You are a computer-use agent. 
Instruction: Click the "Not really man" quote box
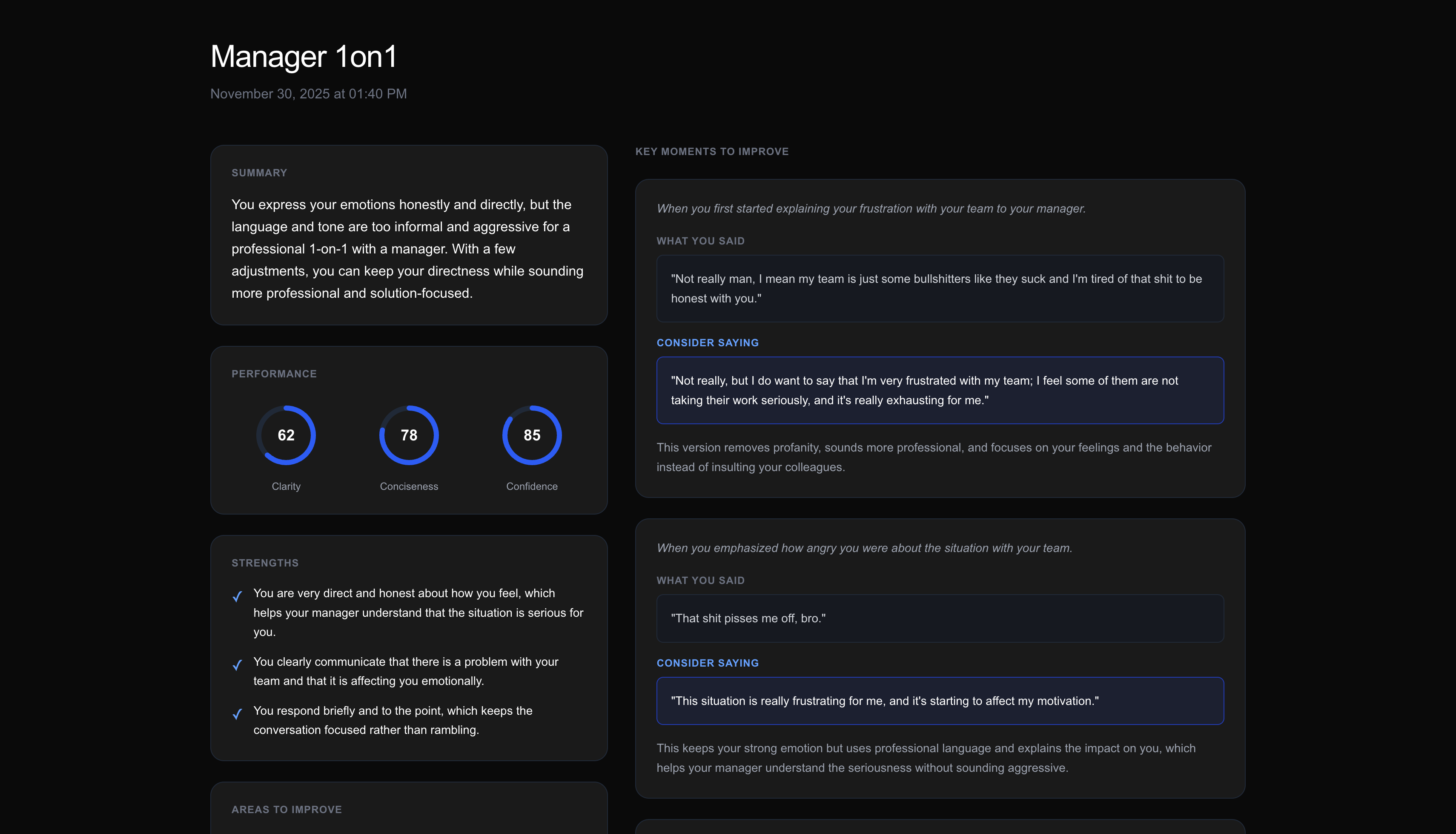click(939, 288)
